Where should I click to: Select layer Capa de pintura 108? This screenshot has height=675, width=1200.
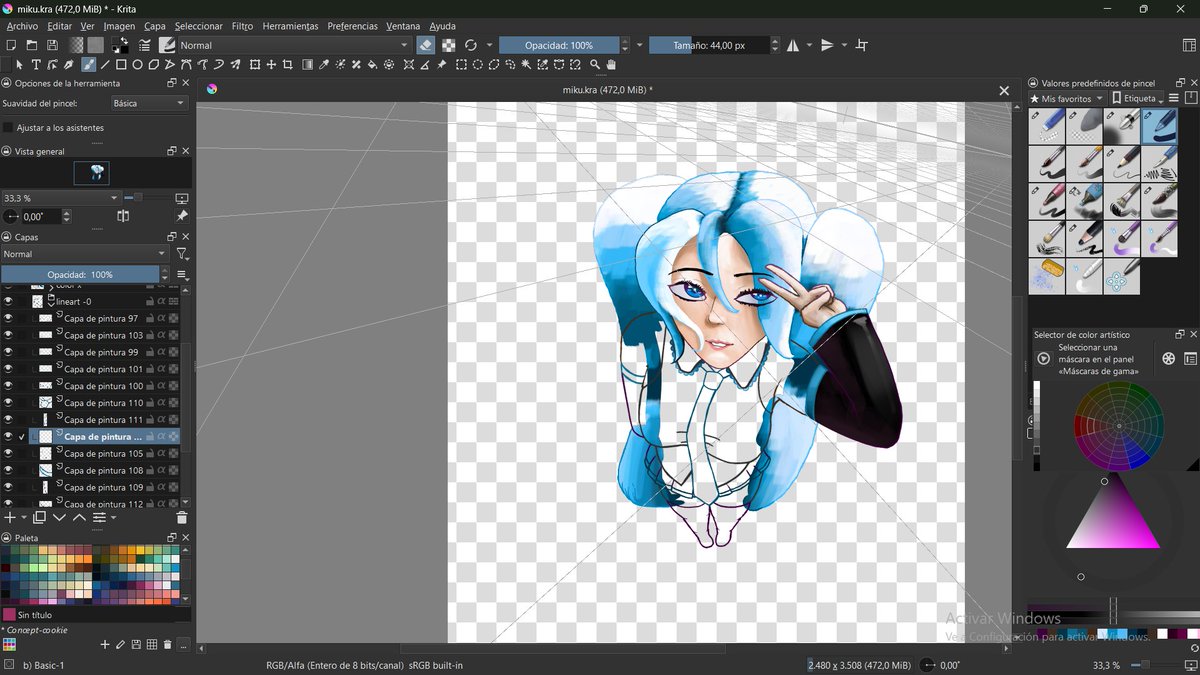click(104, 470)
